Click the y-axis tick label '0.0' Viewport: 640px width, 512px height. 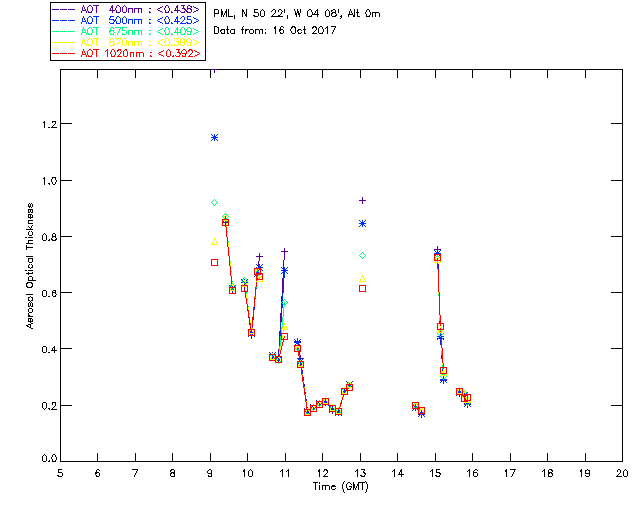[x=49, y=458]
